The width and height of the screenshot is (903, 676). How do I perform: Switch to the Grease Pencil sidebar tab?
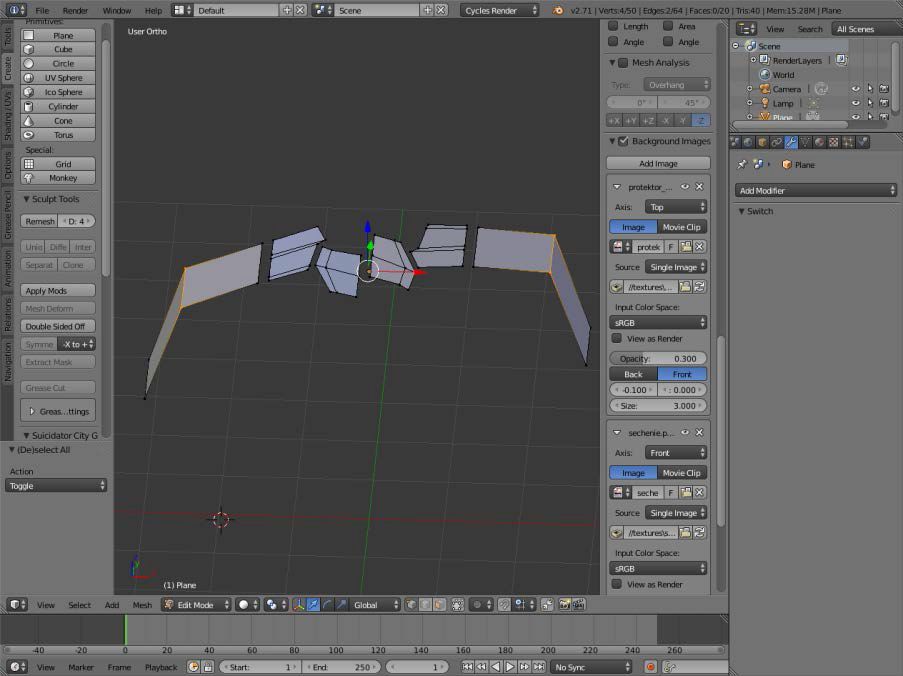pyautogui.click(x=7, y=213)
